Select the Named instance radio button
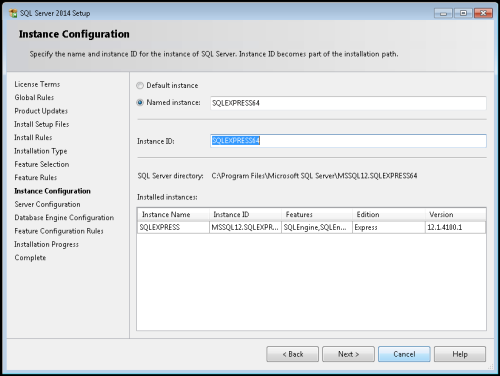Viewport: 500px width, 376px height. coord(140,103)
